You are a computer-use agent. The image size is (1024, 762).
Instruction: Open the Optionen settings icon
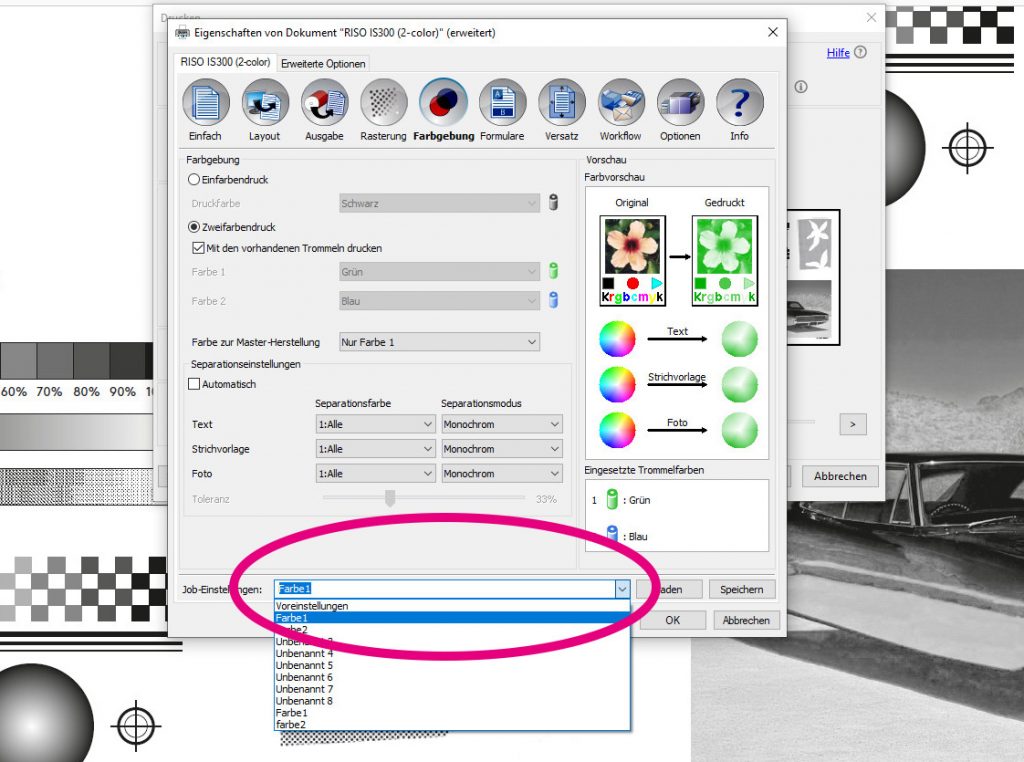[x=680, y=103]
